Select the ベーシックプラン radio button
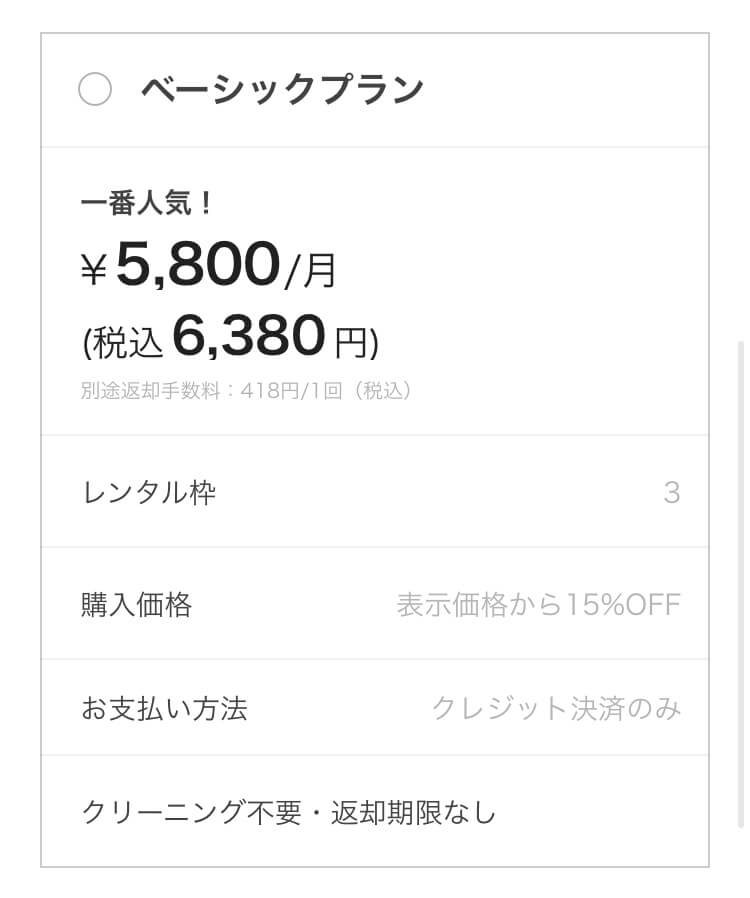Screen dimensions: 750x898 (x=95, y=89)
